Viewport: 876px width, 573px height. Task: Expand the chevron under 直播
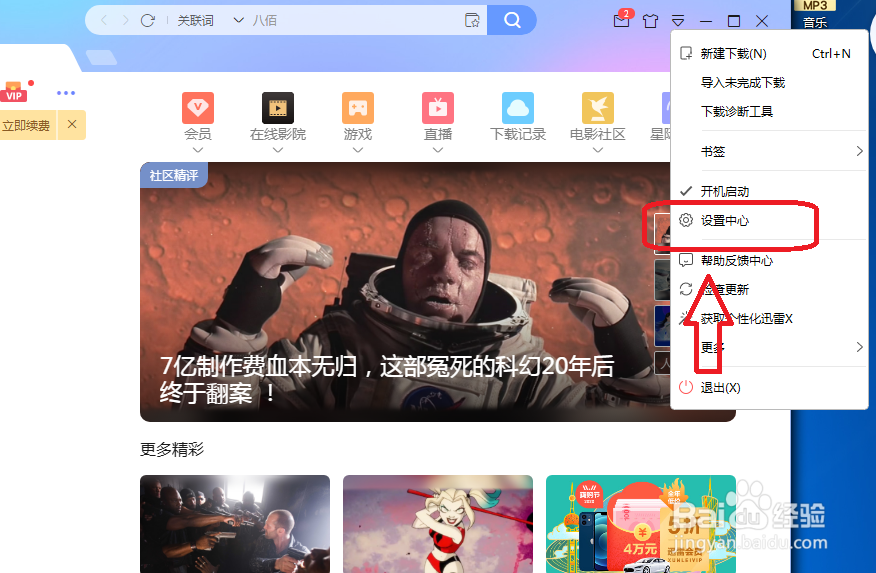[437, 150]
